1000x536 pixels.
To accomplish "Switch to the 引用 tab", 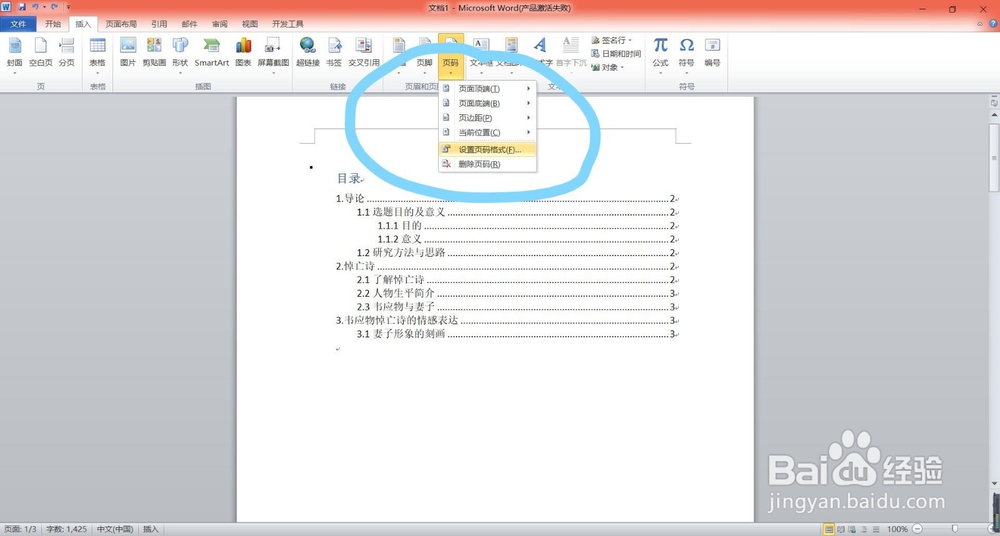I will pos(159,24).
